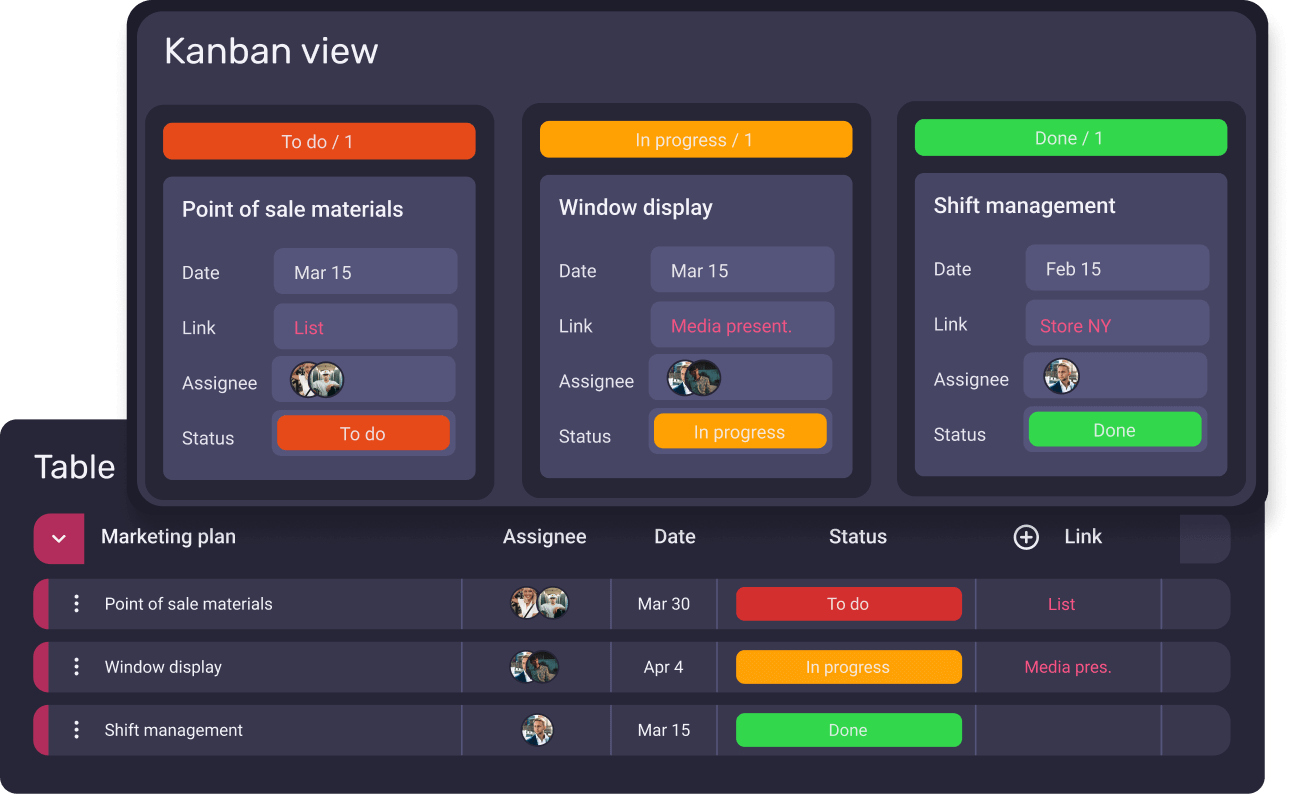Select the To do / 1 column header
The image size is (1291, 794).
(x=318, y=142)
